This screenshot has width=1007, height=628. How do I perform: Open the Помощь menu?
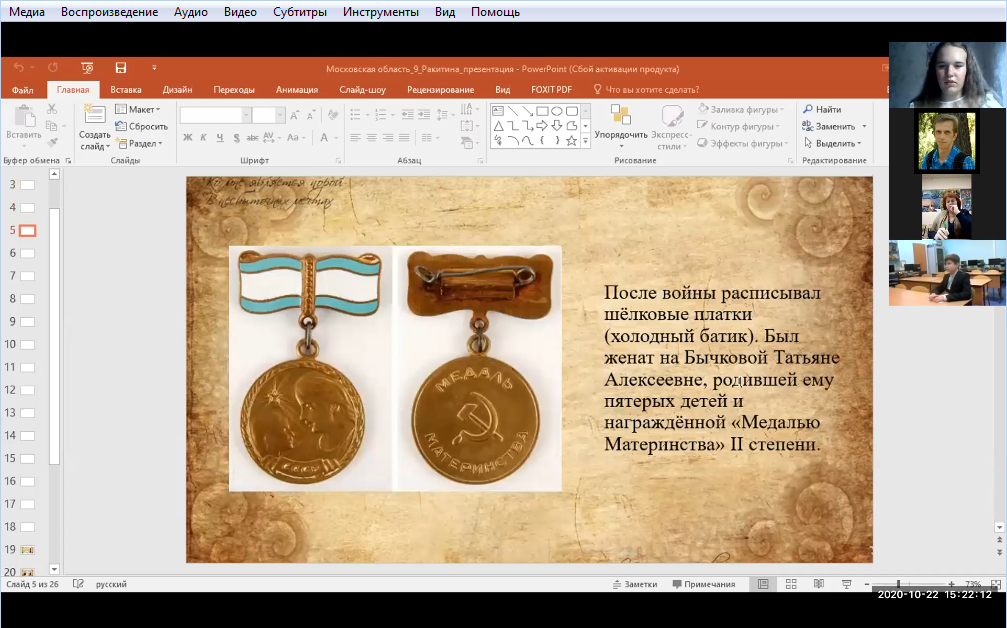click(x=495, y=12)
